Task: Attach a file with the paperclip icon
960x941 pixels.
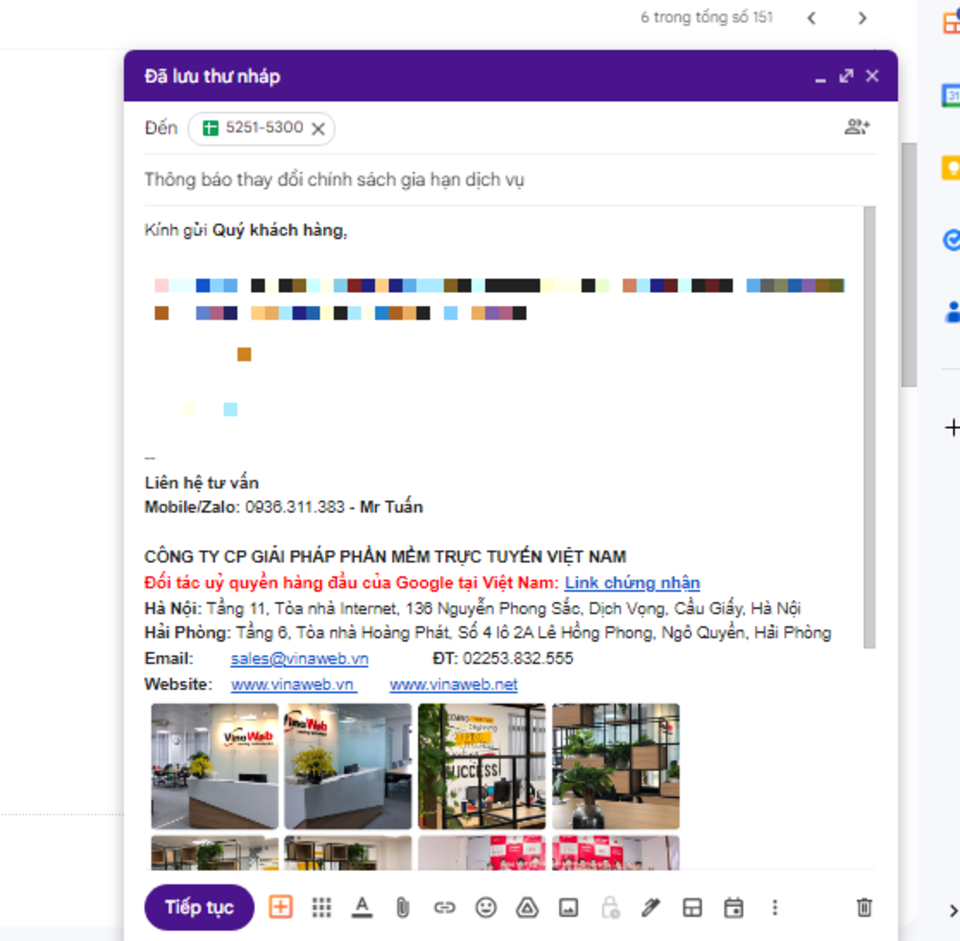Action: point(402,907)
